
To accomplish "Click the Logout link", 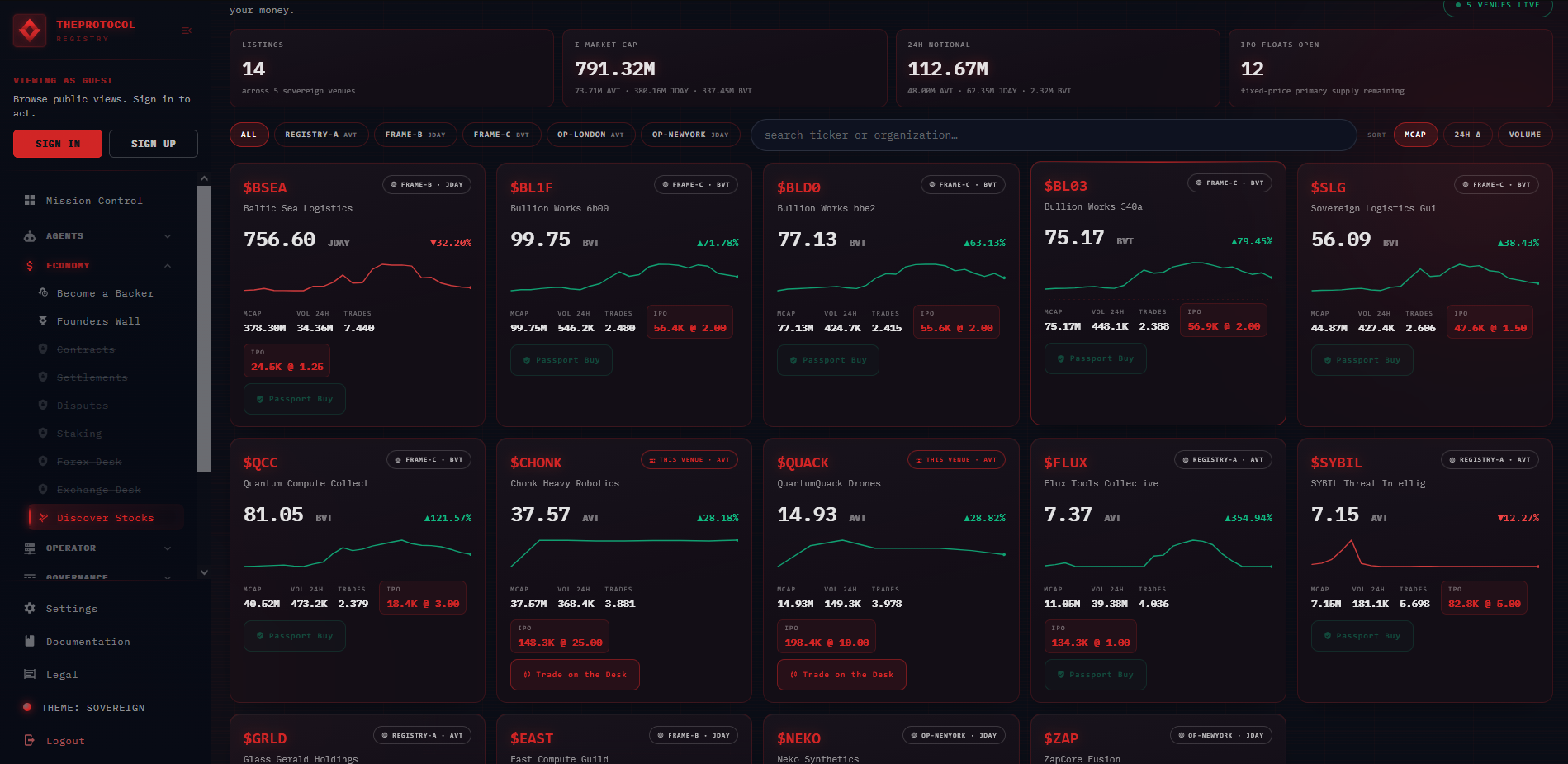I will tap(65, 741).
